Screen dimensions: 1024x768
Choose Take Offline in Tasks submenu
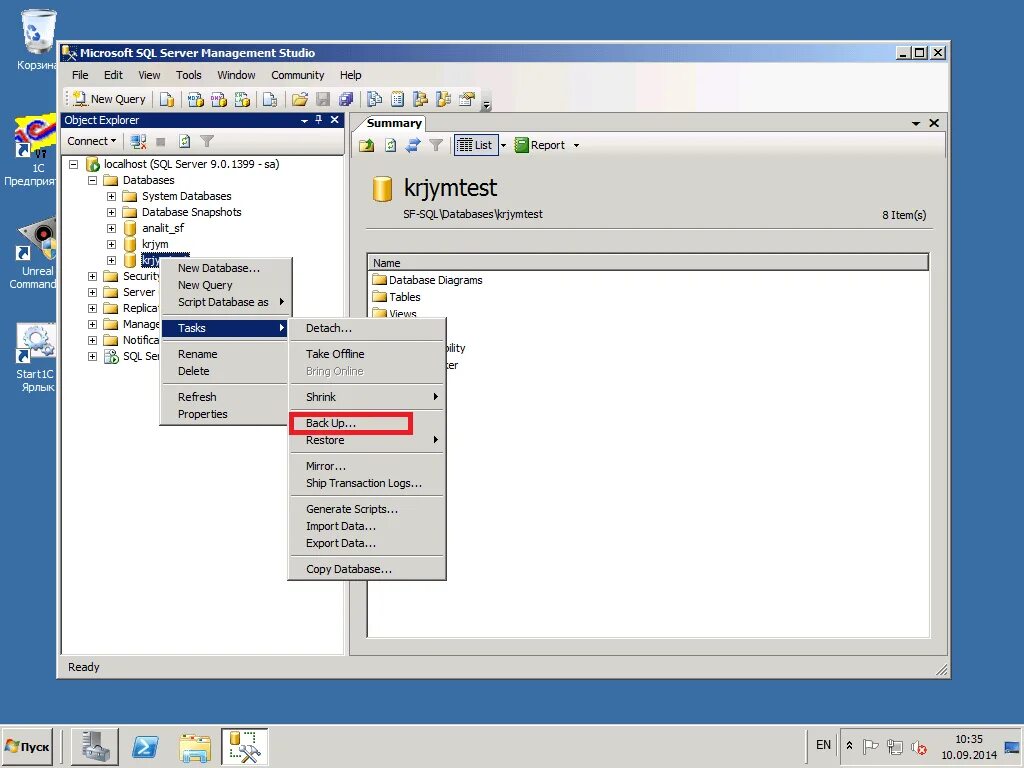click(368, 354)
